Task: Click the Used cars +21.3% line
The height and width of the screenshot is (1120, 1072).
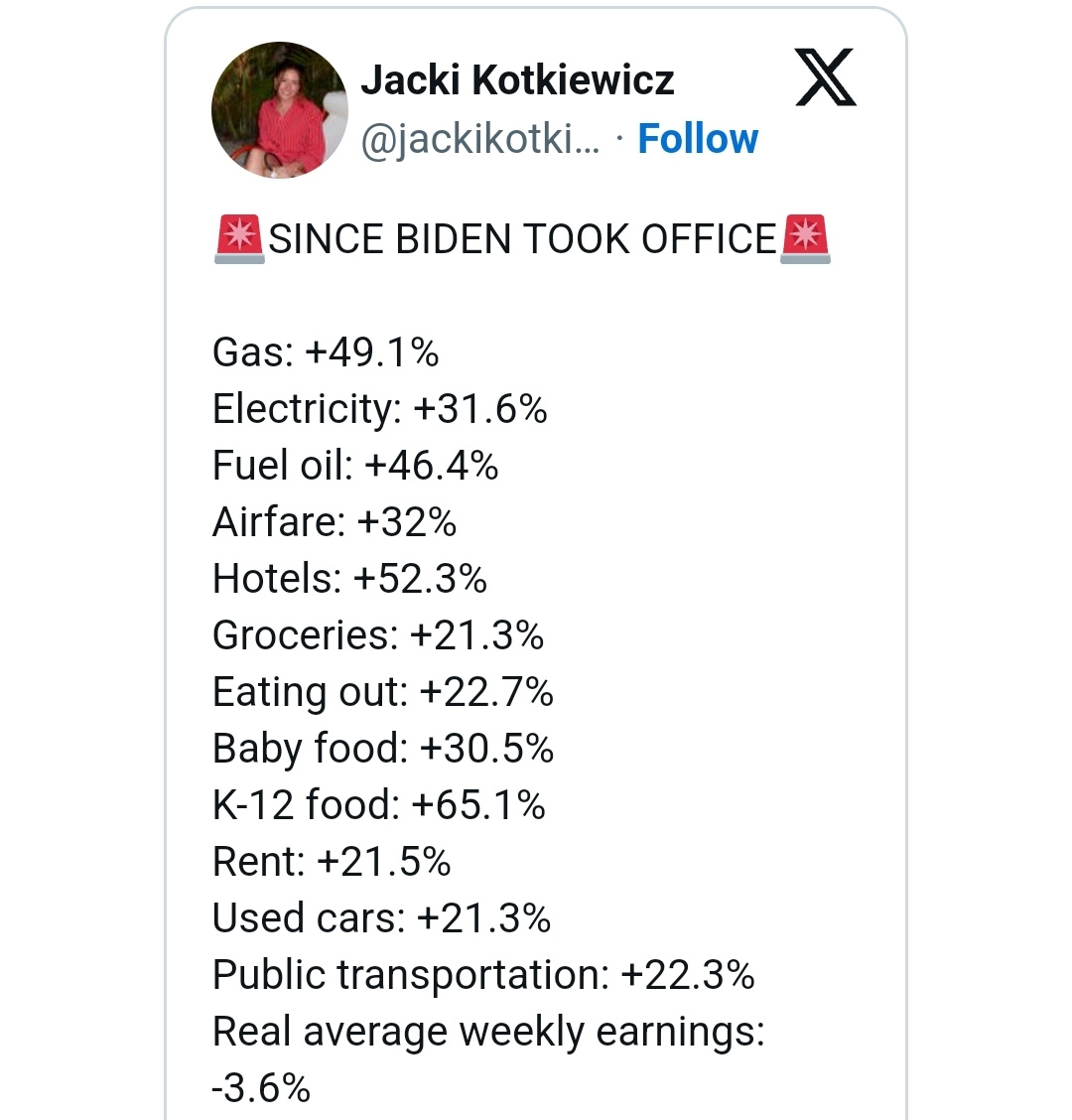Action: click(x=381, y=918)
